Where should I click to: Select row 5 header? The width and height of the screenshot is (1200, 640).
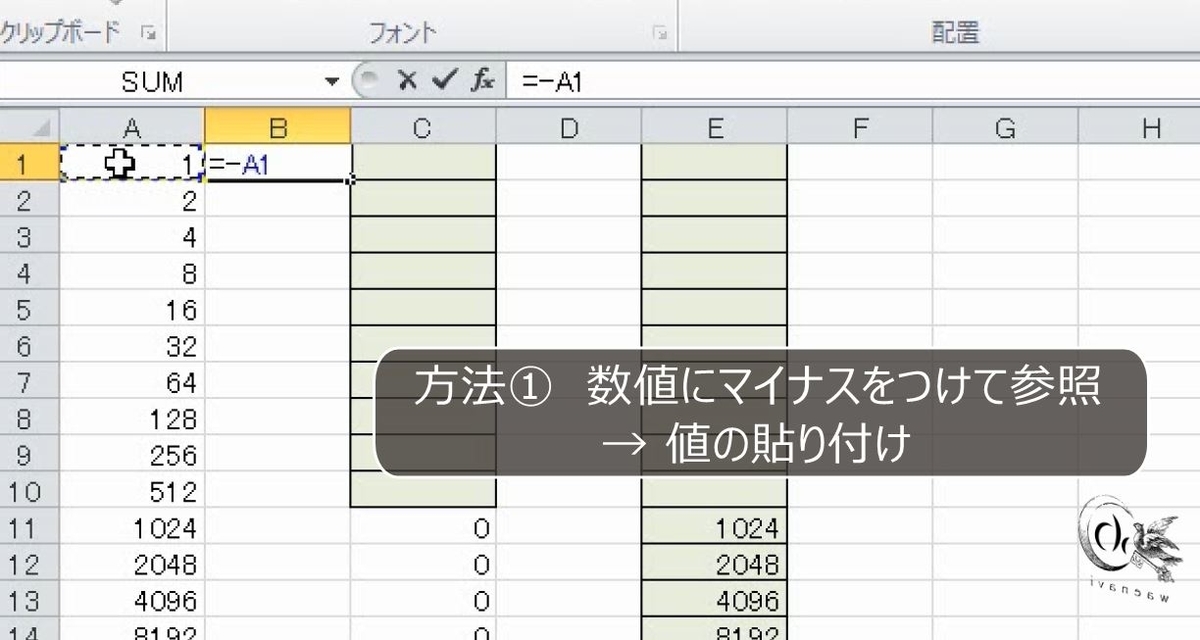30,308
